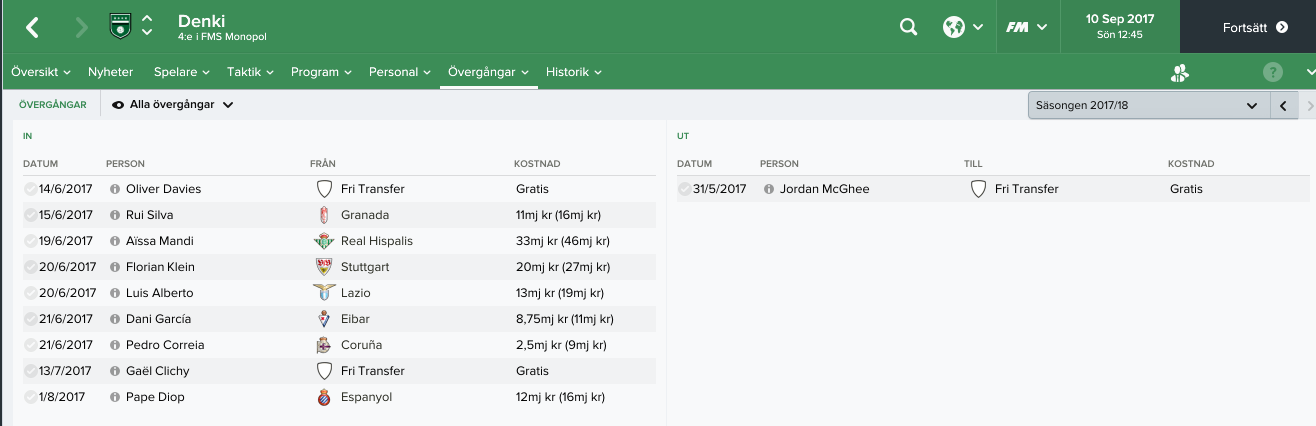The image size is (1316, 426).
Task: Go to previous season arrow button
Action: pos(1283,105)
